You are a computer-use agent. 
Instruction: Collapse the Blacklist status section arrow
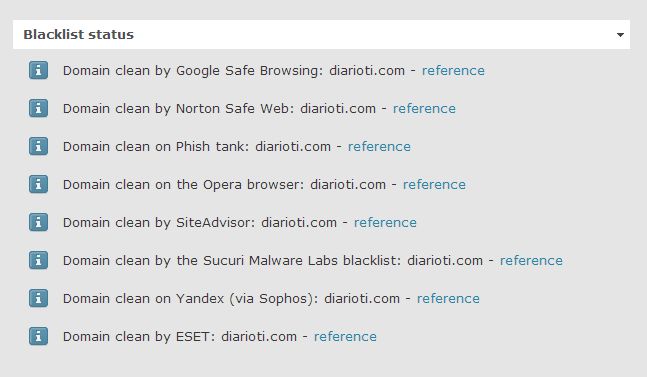tap(620, 35)
